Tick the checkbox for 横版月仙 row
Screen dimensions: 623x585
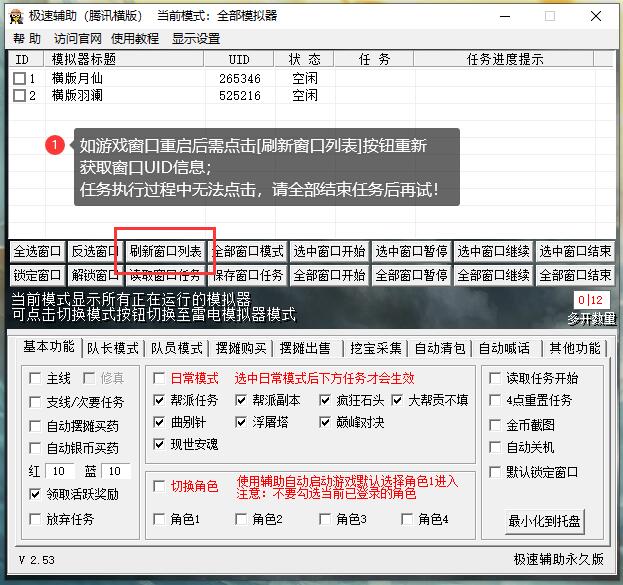coord(19,78)
